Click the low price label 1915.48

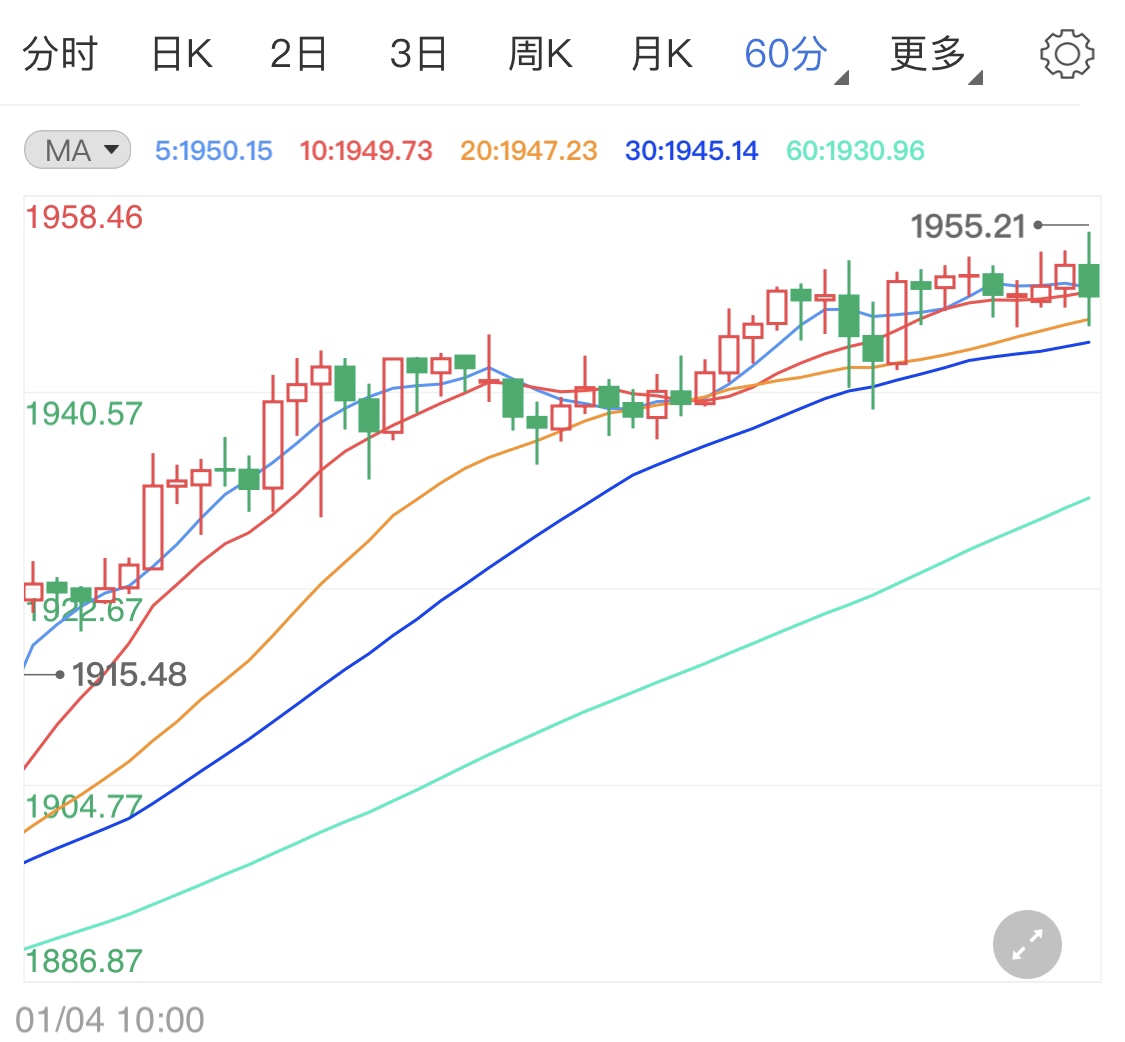click(x=129, y=675)
